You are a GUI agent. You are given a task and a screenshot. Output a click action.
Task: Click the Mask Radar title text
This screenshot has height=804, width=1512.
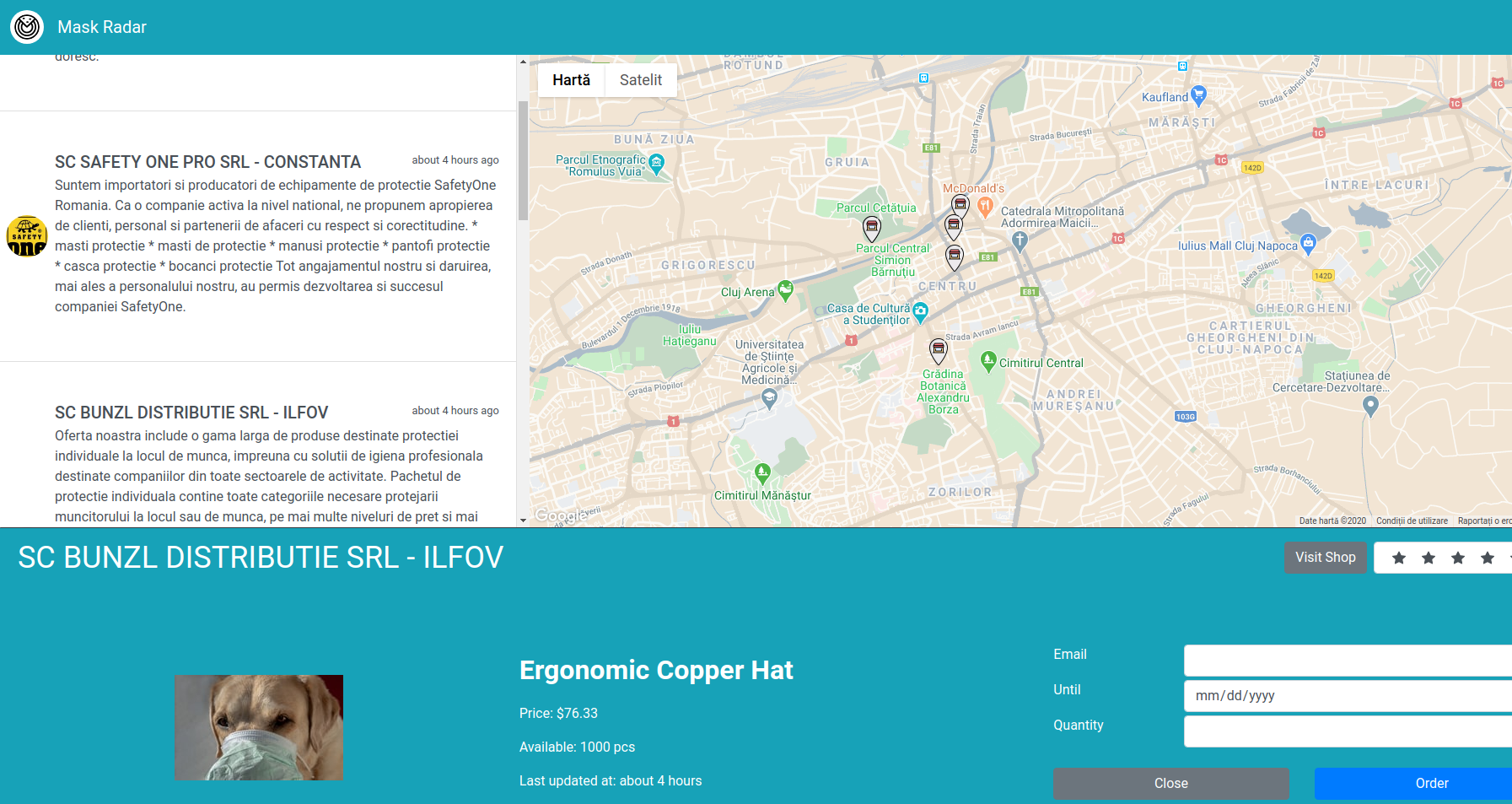102,27
